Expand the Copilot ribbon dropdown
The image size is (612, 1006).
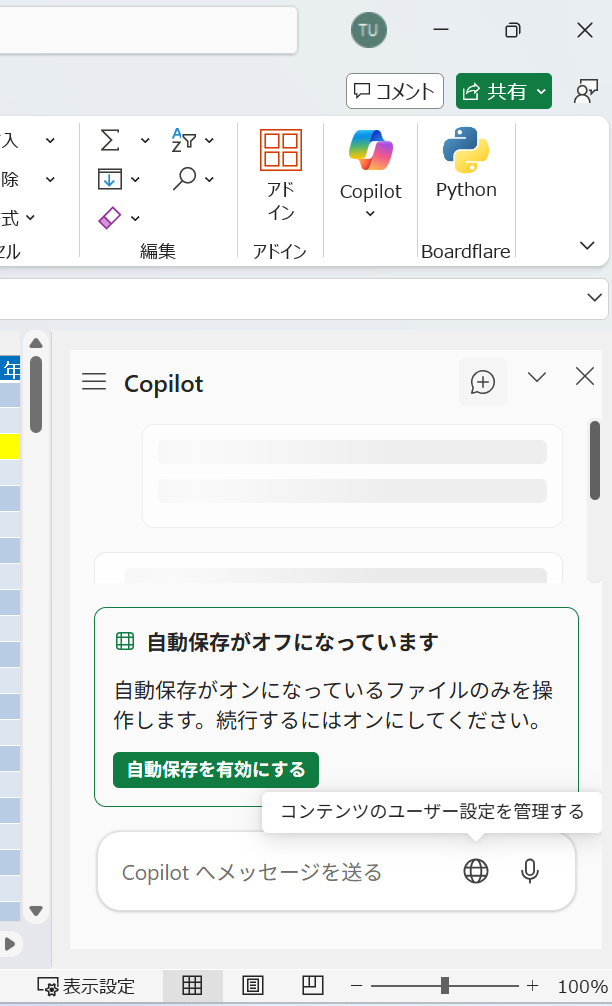(370, 213)
